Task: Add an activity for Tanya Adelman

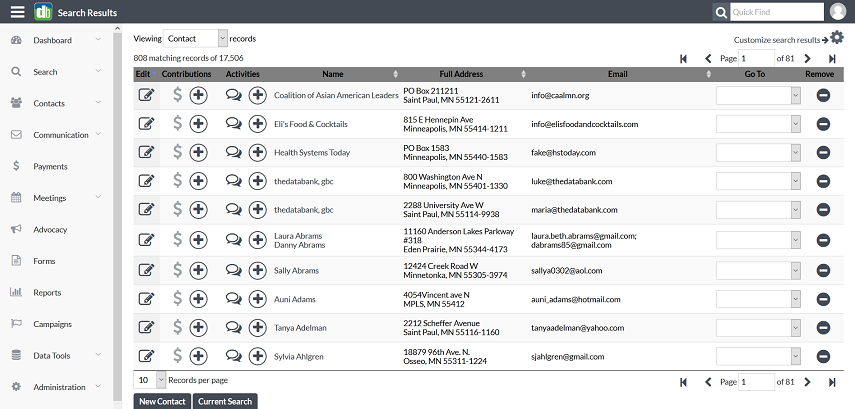Action: click(257, 328)
